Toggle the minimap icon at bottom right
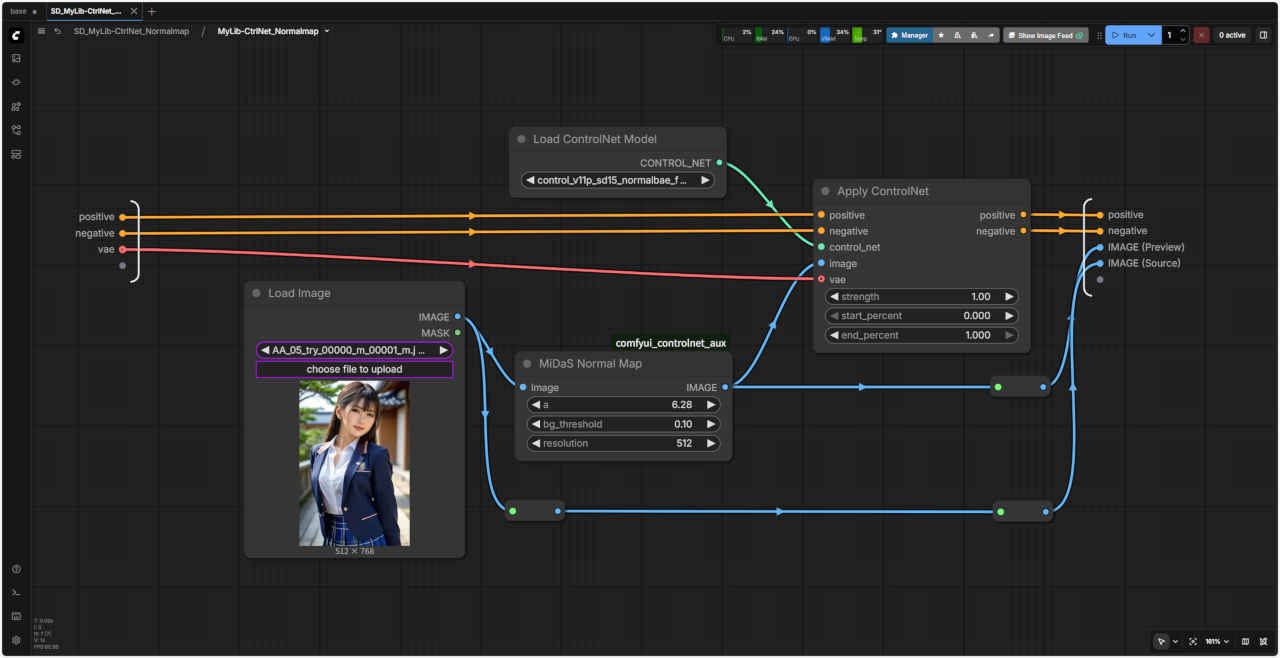This screenshot has width=1280, height=658. 1245,641
